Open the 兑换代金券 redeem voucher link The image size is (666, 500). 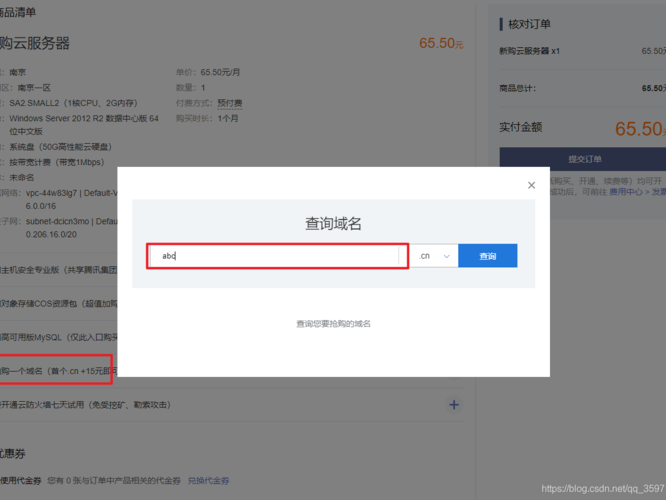click(208, 480)
